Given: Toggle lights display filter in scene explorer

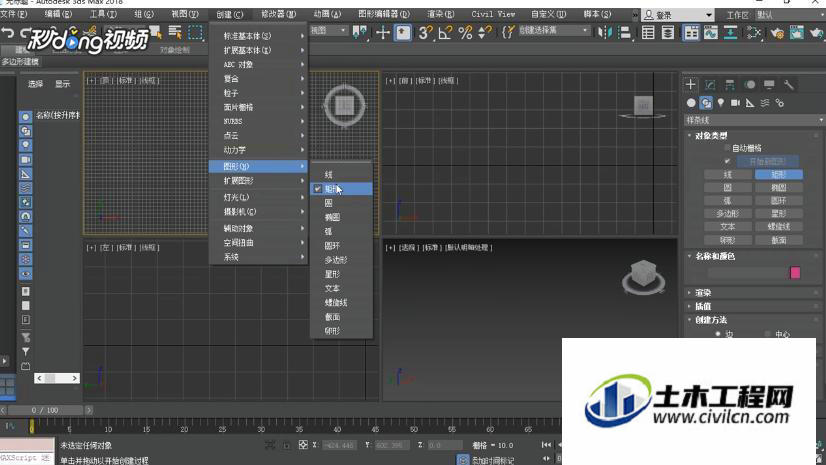Looking at the screenshot, I should pos(25,145).
